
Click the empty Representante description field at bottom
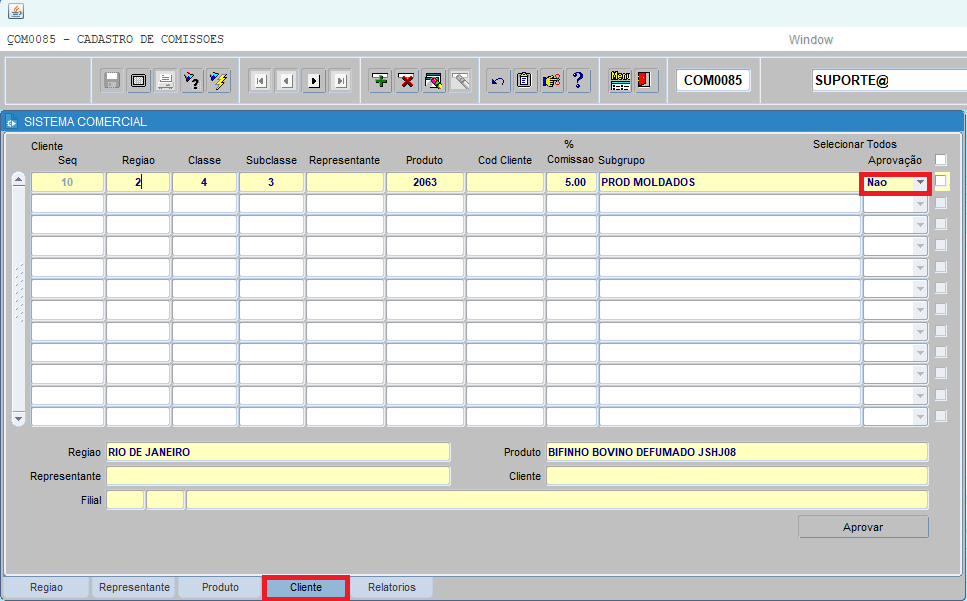[278, 476]
